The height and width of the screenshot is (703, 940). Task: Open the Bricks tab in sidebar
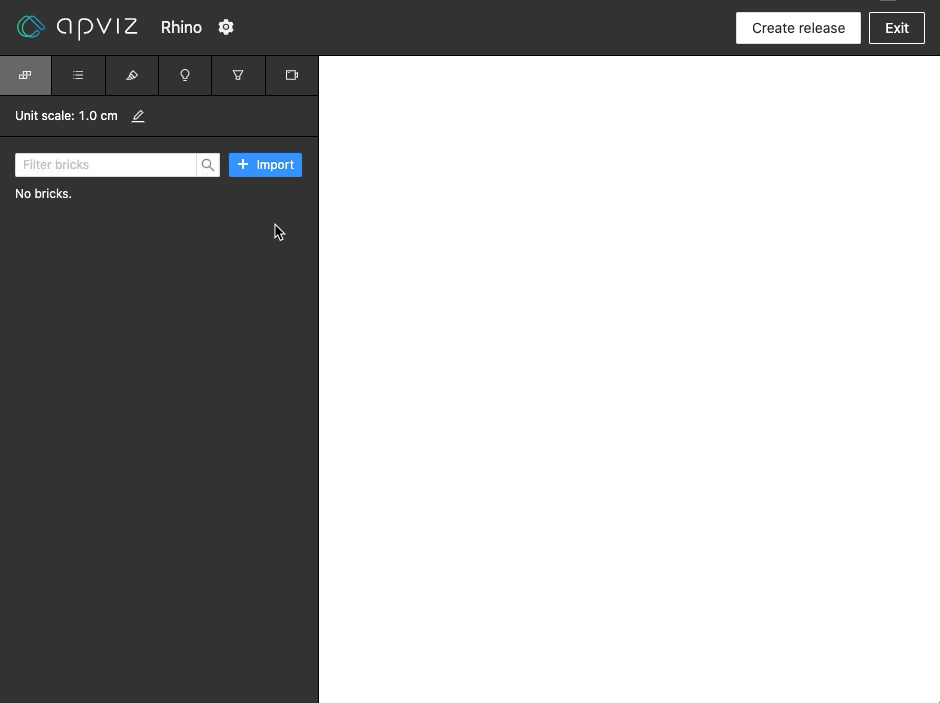click(25, 75)
